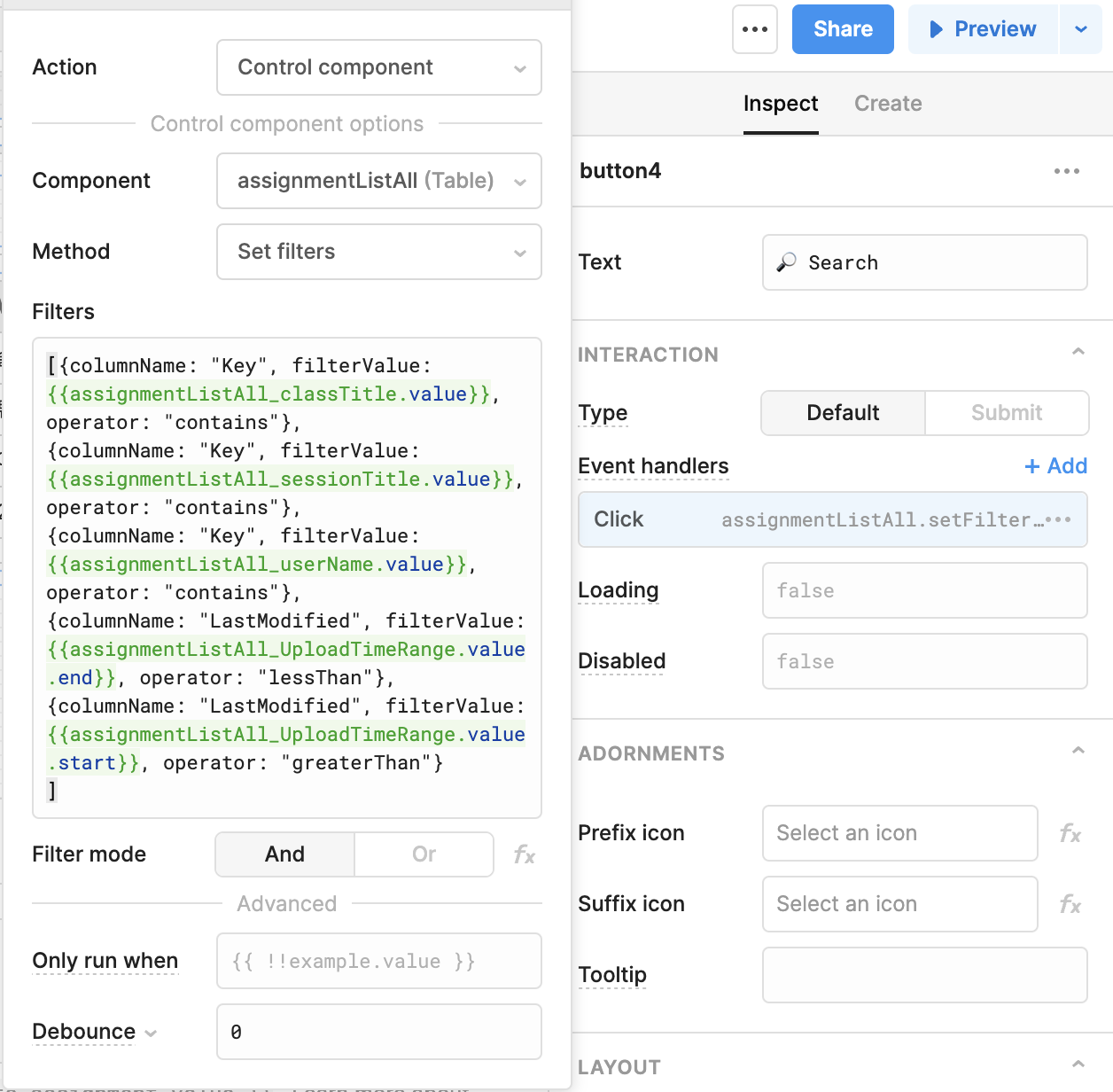
Task: Click the Preview play icon
Action: pos(936,29)
